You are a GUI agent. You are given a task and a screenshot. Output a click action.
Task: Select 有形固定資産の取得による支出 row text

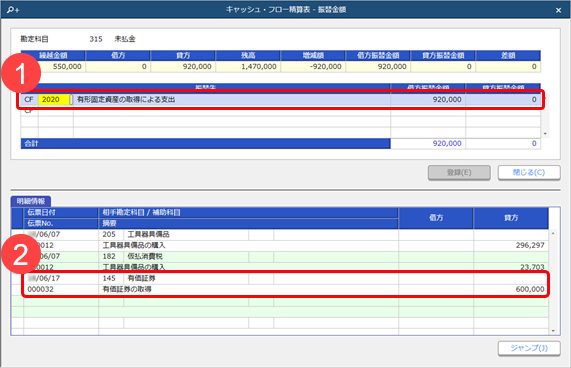pos(126,99)
